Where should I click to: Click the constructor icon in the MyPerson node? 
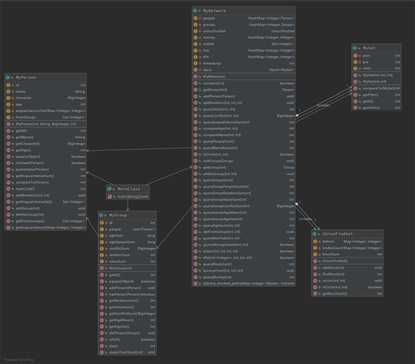9,124
